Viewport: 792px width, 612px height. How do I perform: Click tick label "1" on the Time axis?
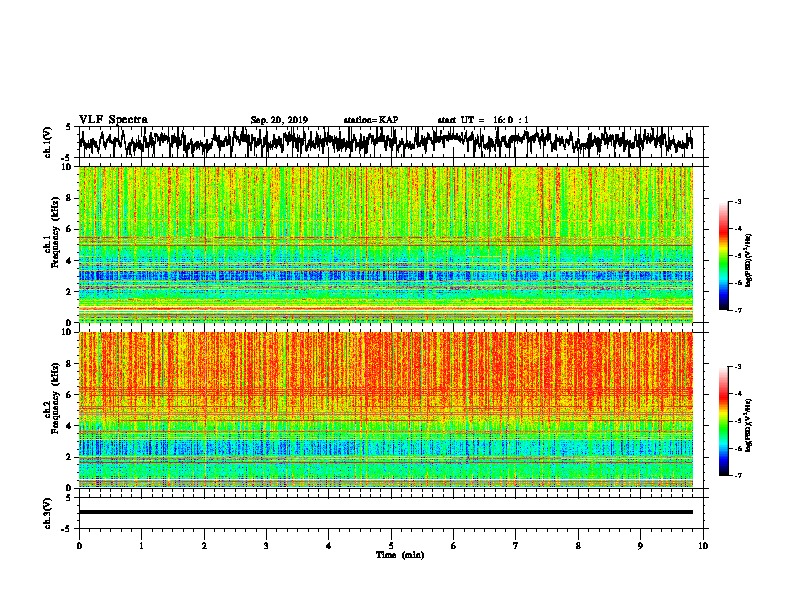(141, 546)
